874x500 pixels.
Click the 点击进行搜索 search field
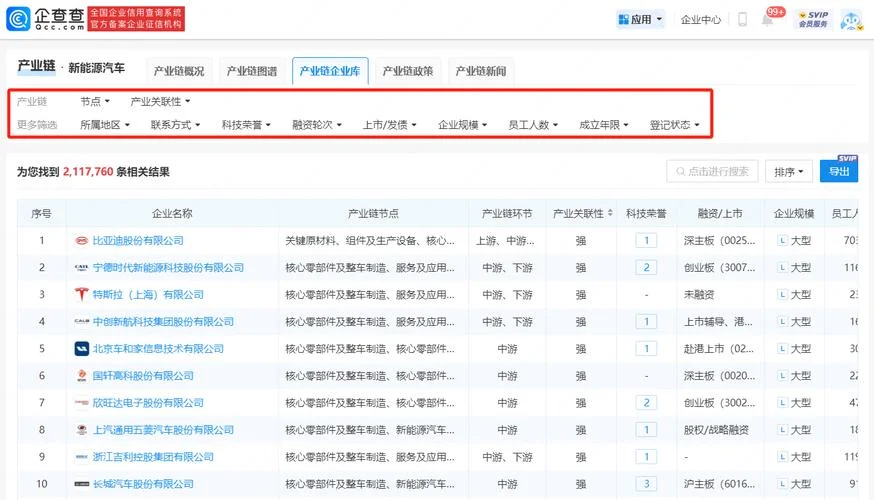pyautogui.click(x=712, y=171)
